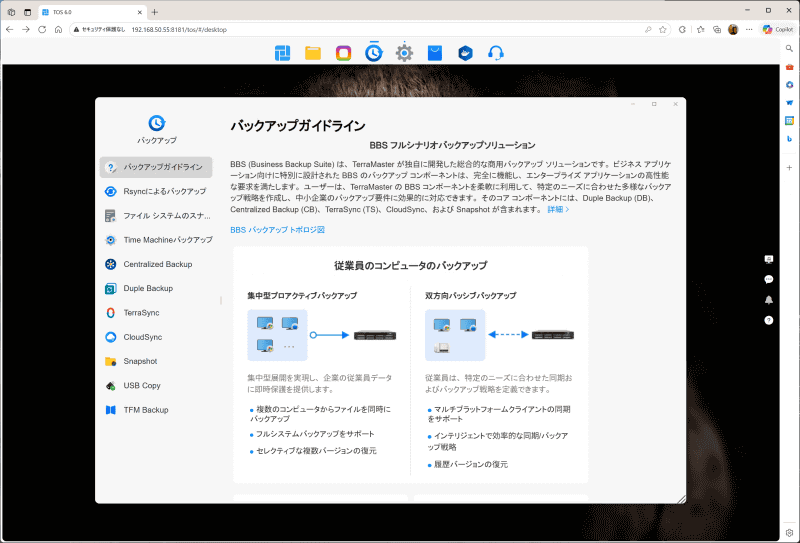Click the セキュリティ保護なし warning badge

99,30
